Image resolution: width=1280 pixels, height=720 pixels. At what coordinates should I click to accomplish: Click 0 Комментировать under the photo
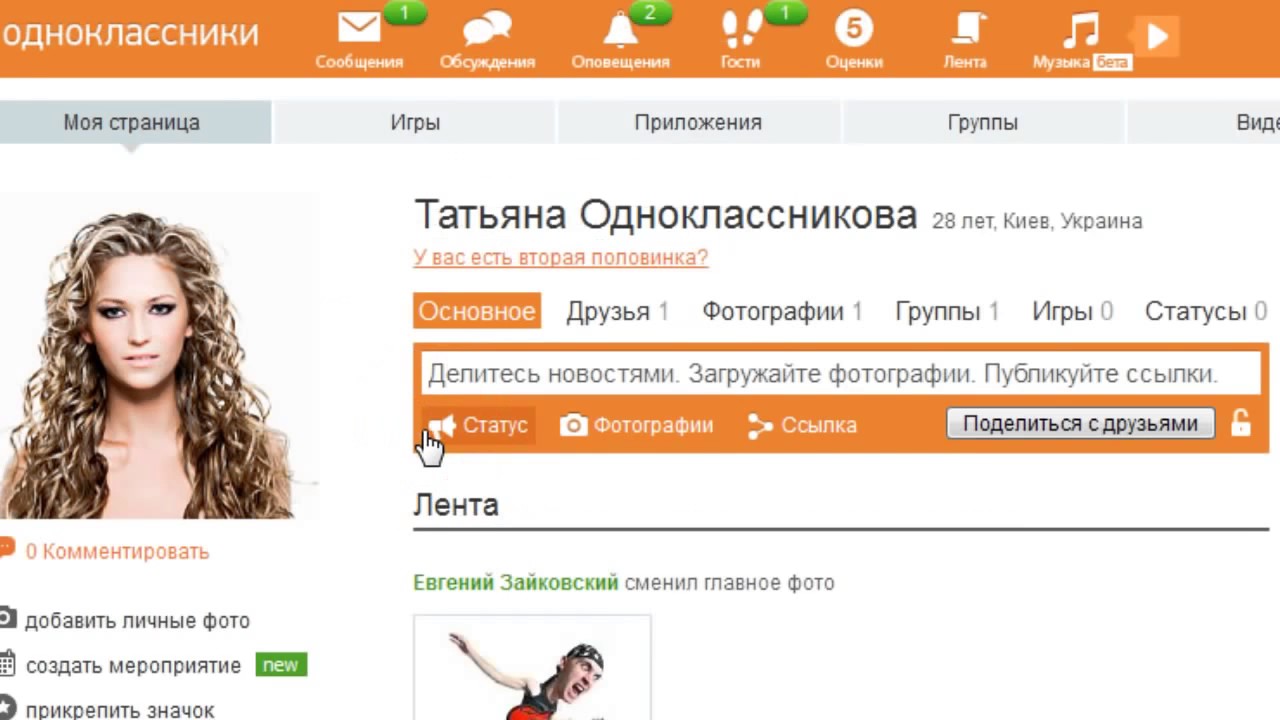[117, 551]
